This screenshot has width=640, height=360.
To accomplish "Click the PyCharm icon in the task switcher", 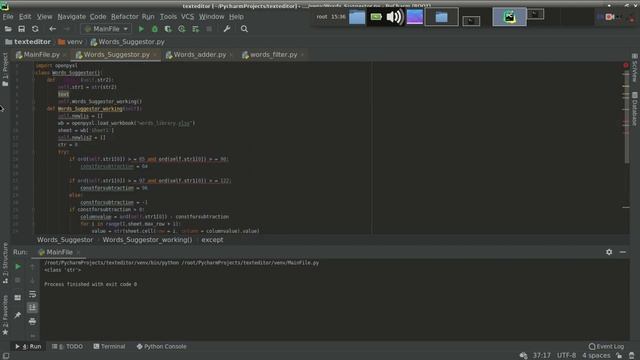I will [509, 17].
